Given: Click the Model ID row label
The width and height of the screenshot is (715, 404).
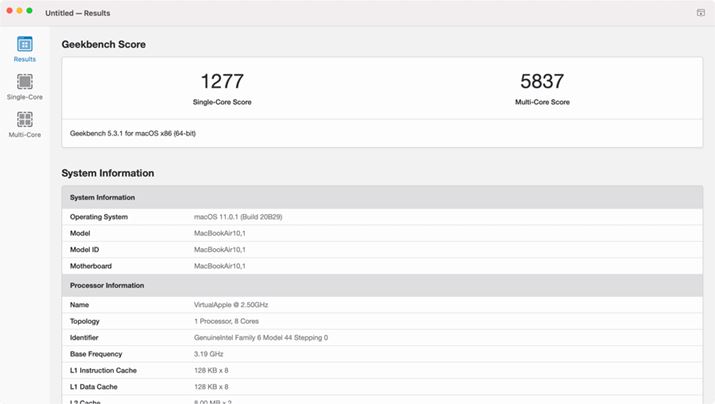Looking at the screenshot, I should coord(84,250).
